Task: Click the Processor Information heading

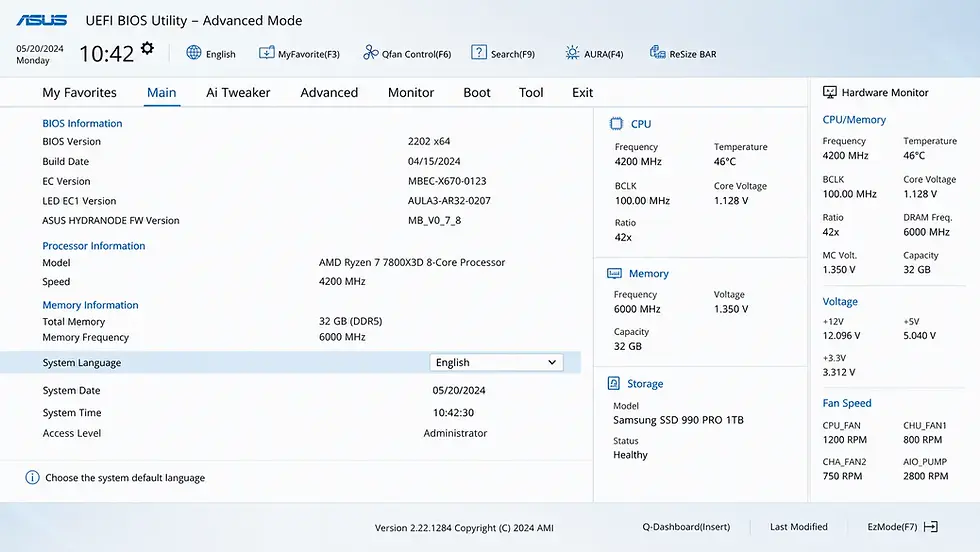Action: pos(94,246)
